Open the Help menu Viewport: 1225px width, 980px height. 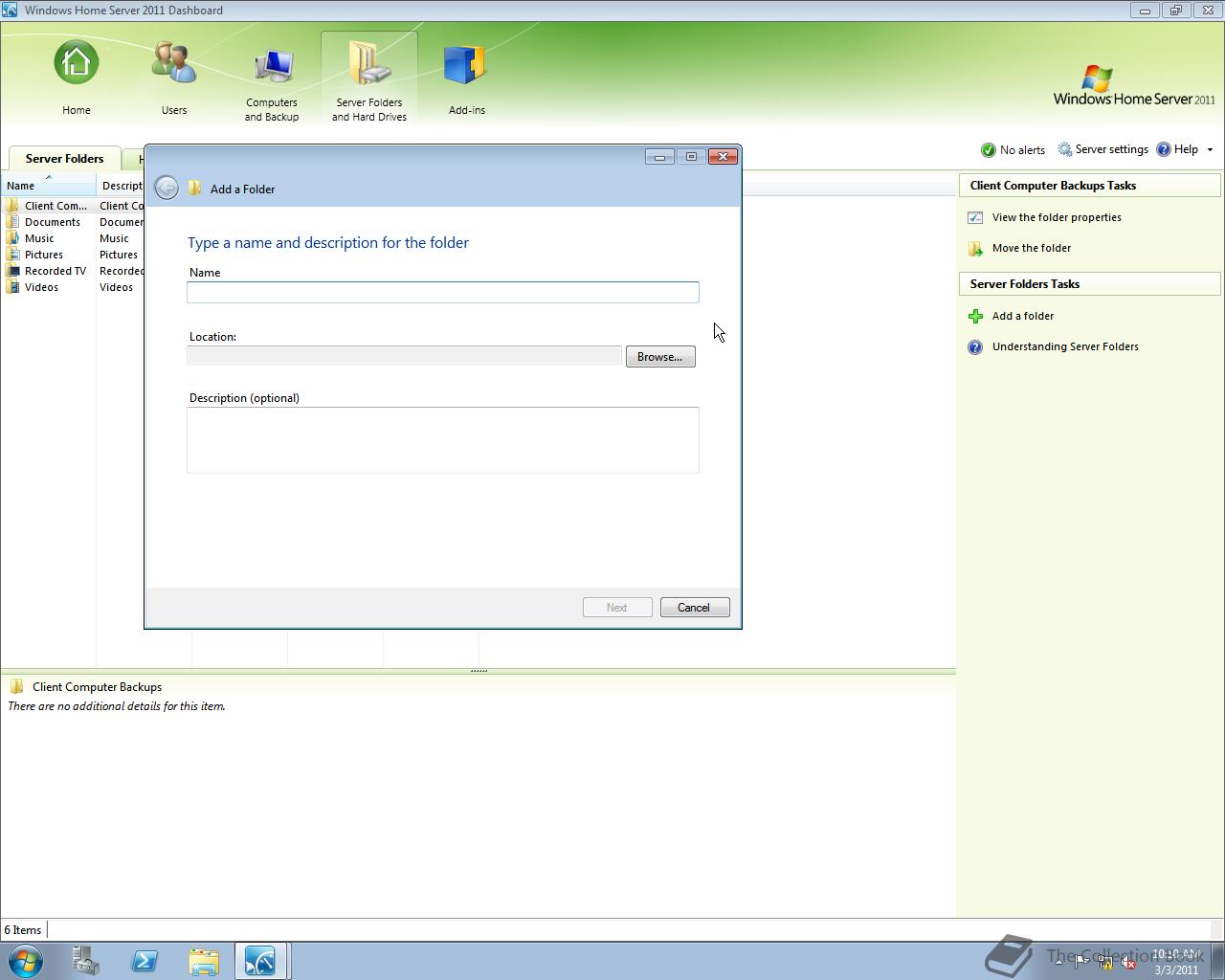pos(1185,149)
